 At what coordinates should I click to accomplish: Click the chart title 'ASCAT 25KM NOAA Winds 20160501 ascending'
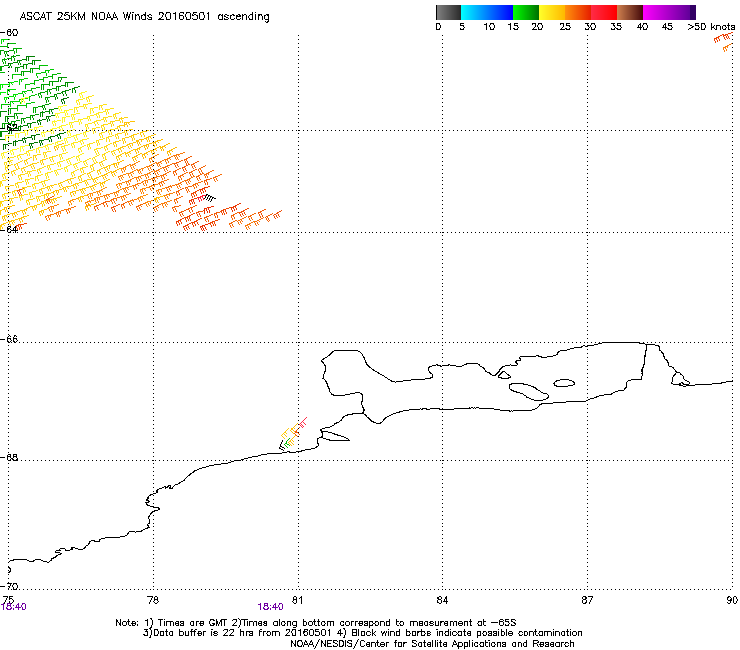coord(144,17)
